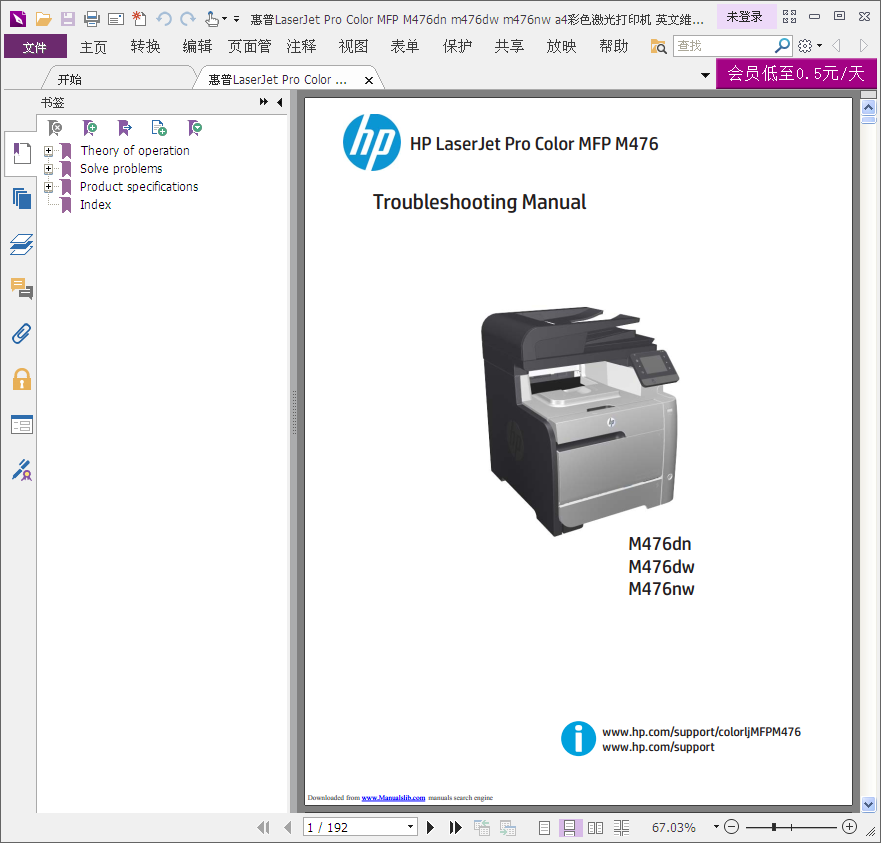Collapse the bookmarks side panel

pyautogui.click(x=280, y=102)
